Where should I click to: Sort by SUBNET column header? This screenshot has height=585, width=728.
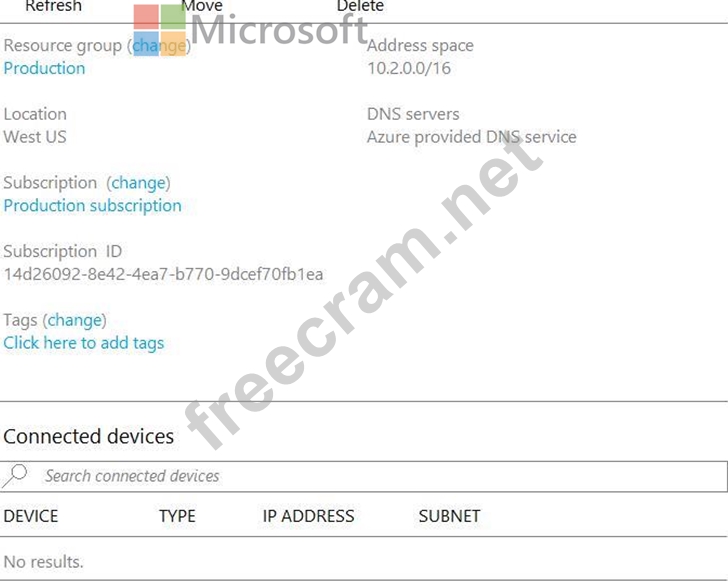tap(449, 516)
